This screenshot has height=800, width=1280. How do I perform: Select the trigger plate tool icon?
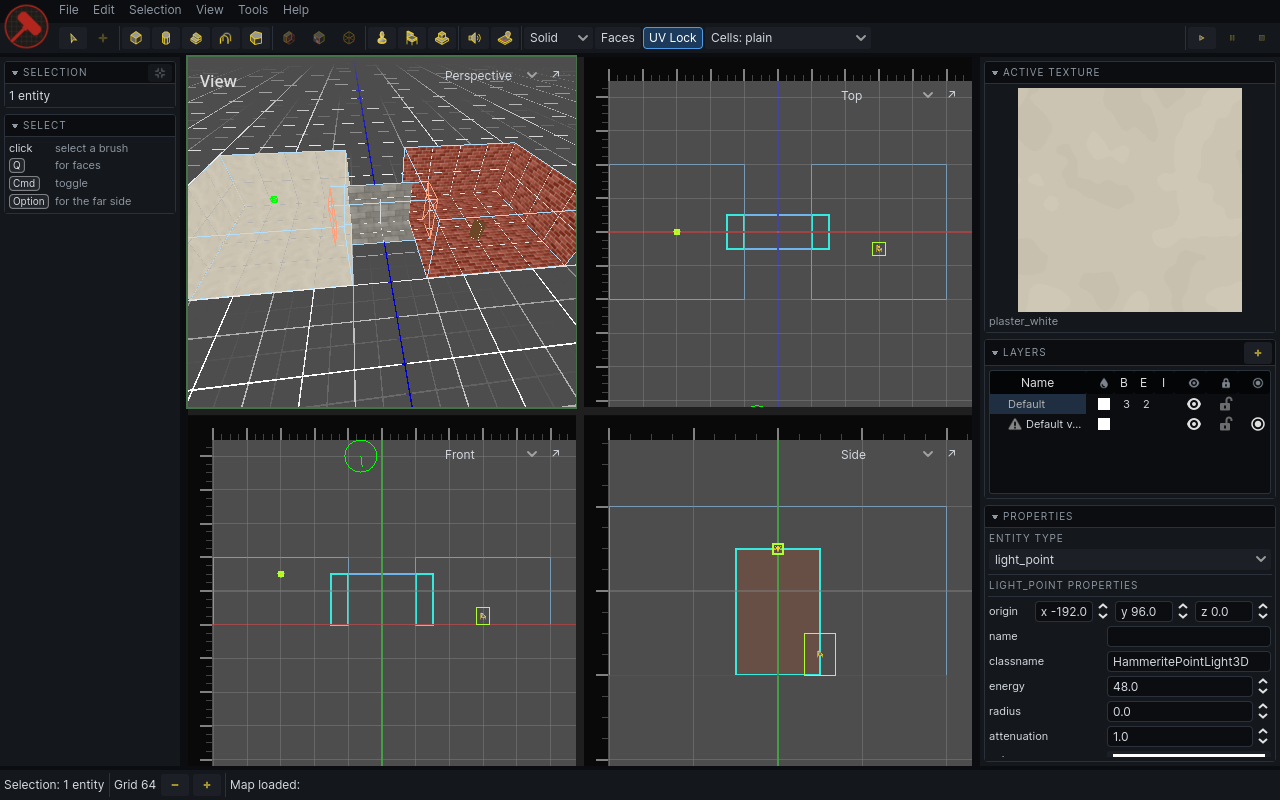505,38
